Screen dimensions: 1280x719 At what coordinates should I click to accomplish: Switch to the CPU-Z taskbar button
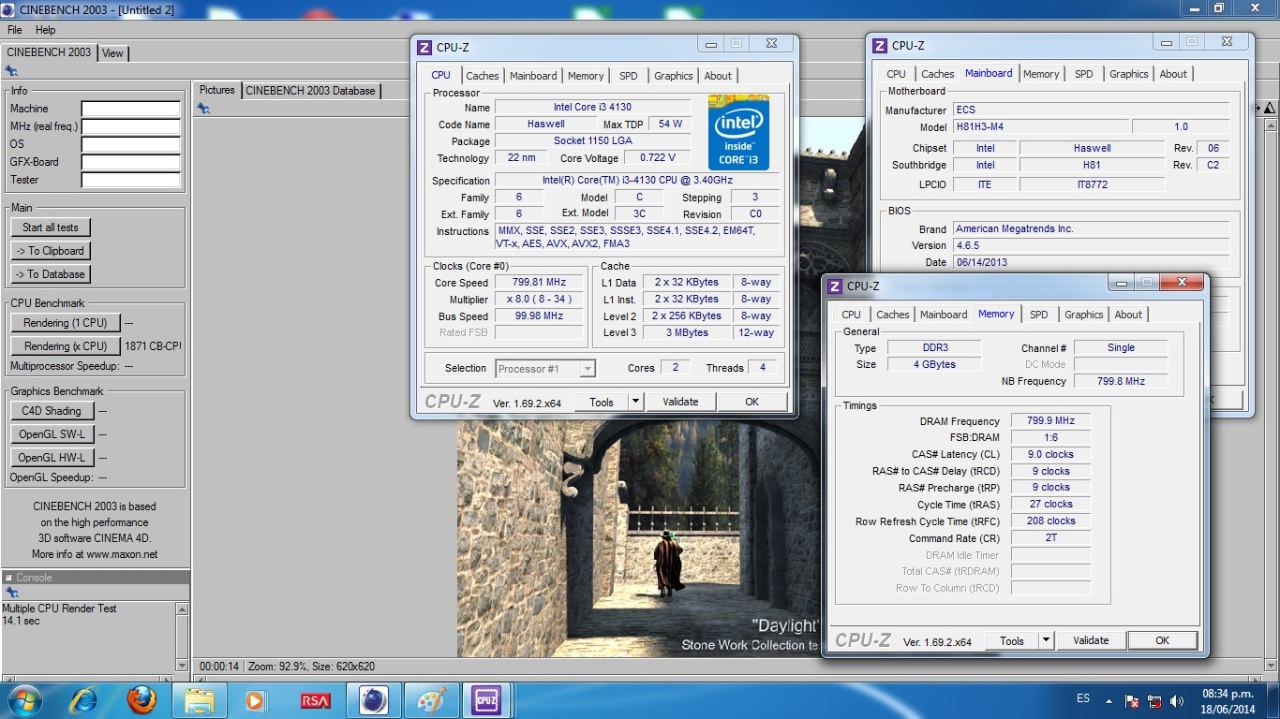tap(488, 700)
